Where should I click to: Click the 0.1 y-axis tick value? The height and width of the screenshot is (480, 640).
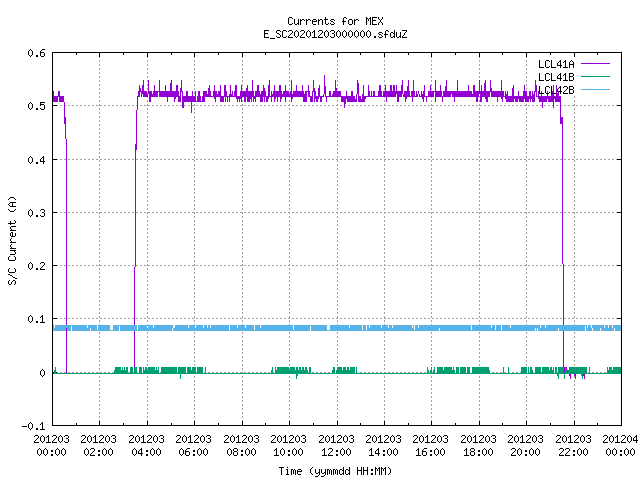click(x=36, y=319)
